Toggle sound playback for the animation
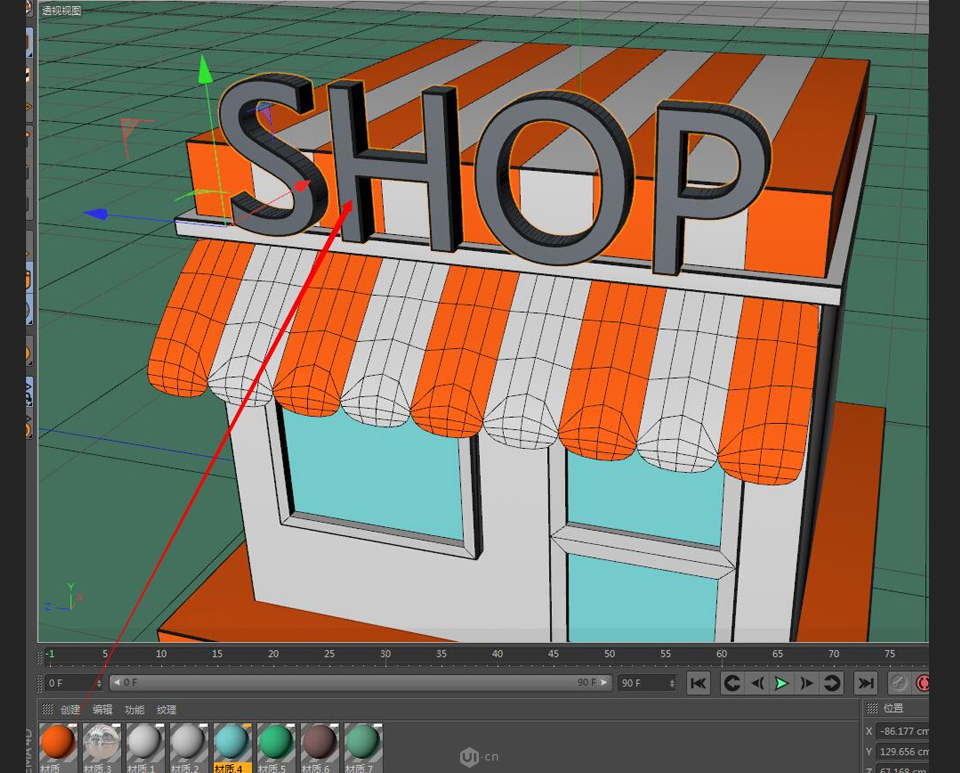The width and height of the screenshot is (960, 773). click(x=900, y=683)
